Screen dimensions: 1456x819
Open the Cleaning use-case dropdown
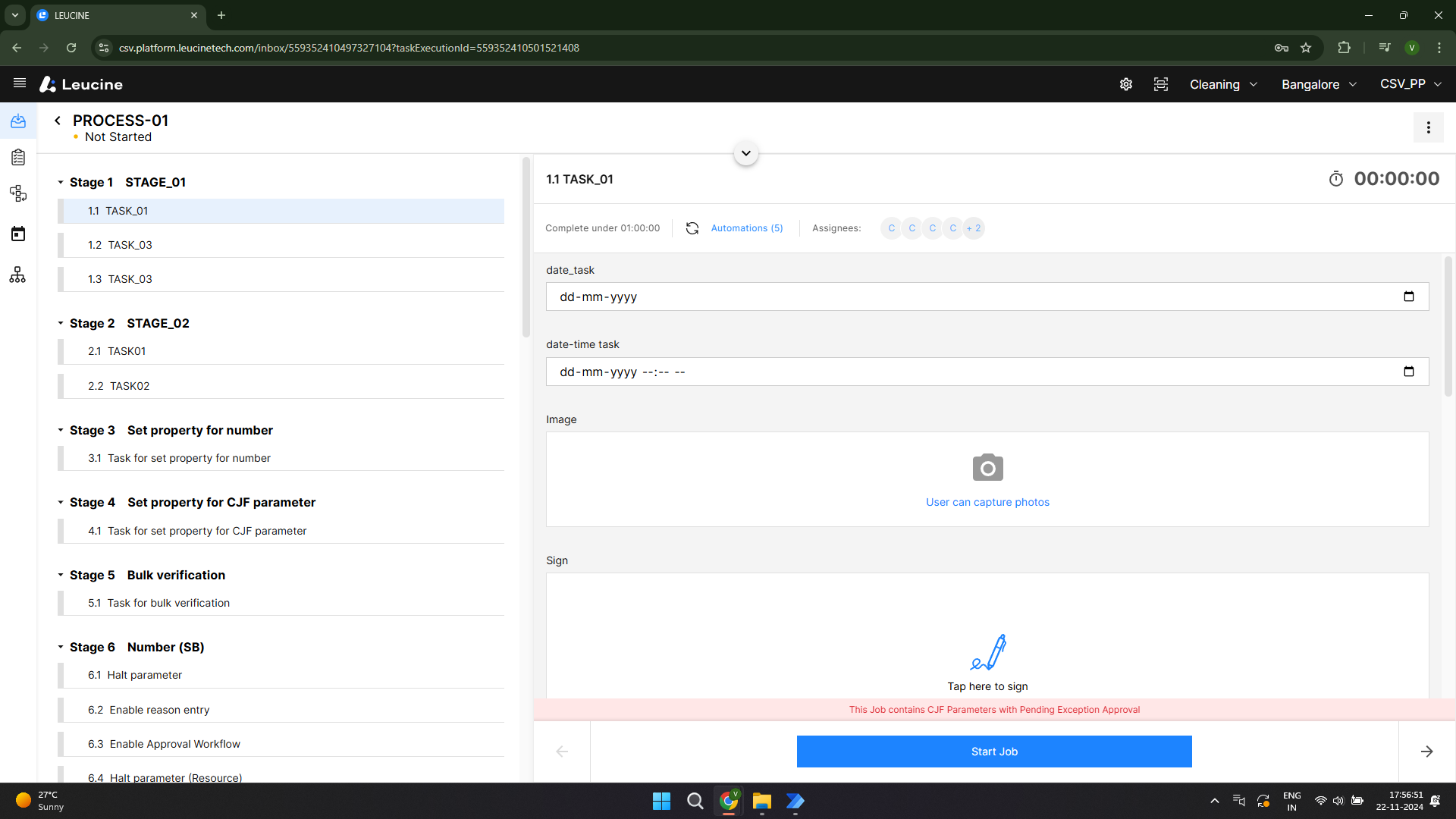[x=1222, y=84]
